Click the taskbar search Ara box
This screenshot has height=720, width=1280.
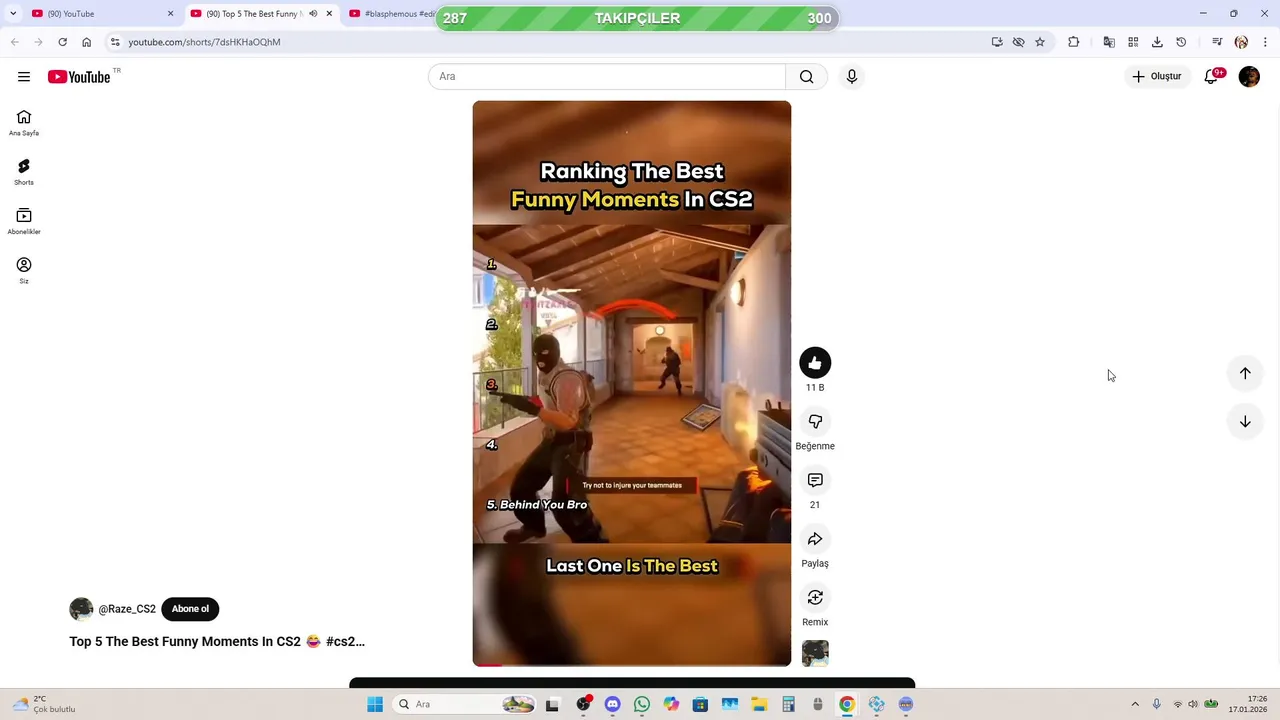[464, 704]
